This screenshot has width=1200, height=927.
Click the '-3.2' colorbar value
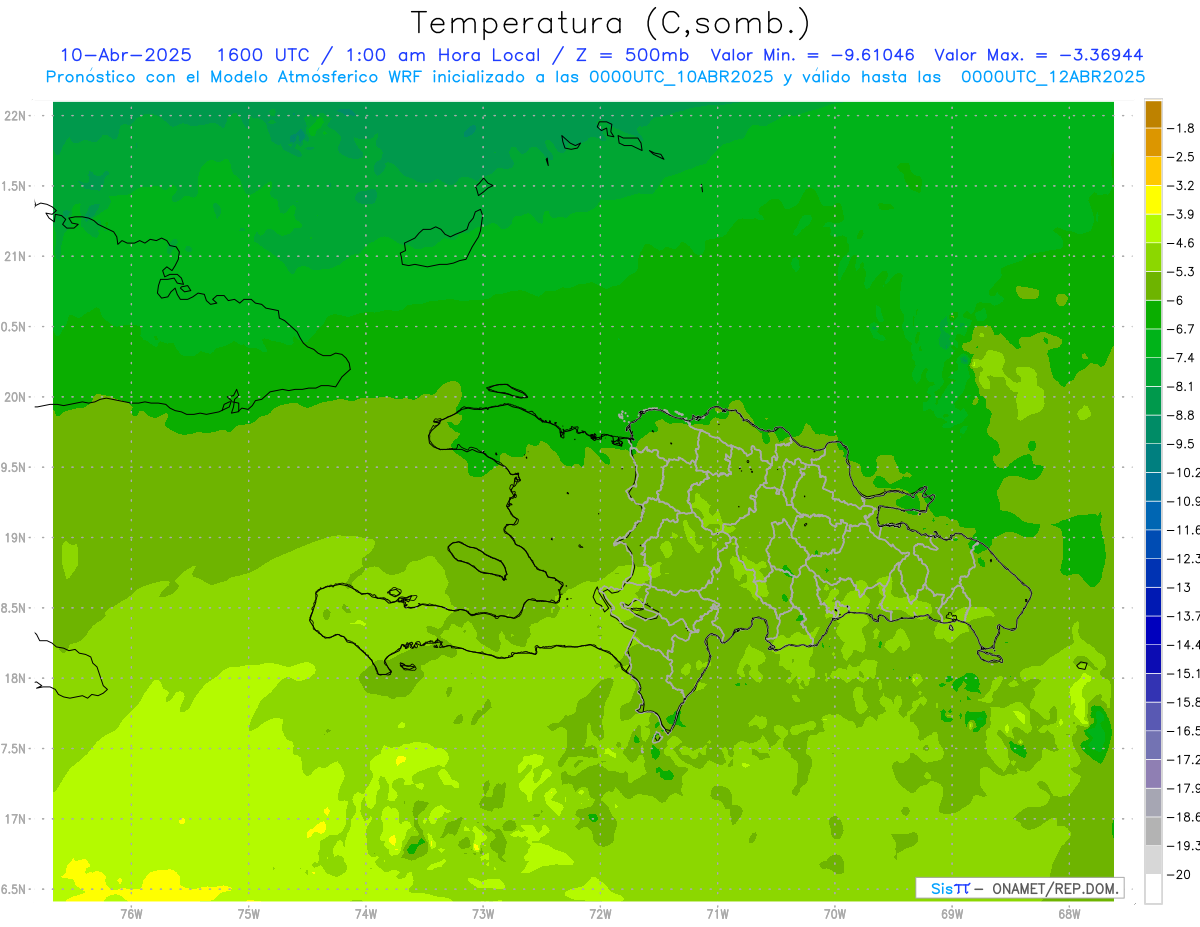point(1181,186)
